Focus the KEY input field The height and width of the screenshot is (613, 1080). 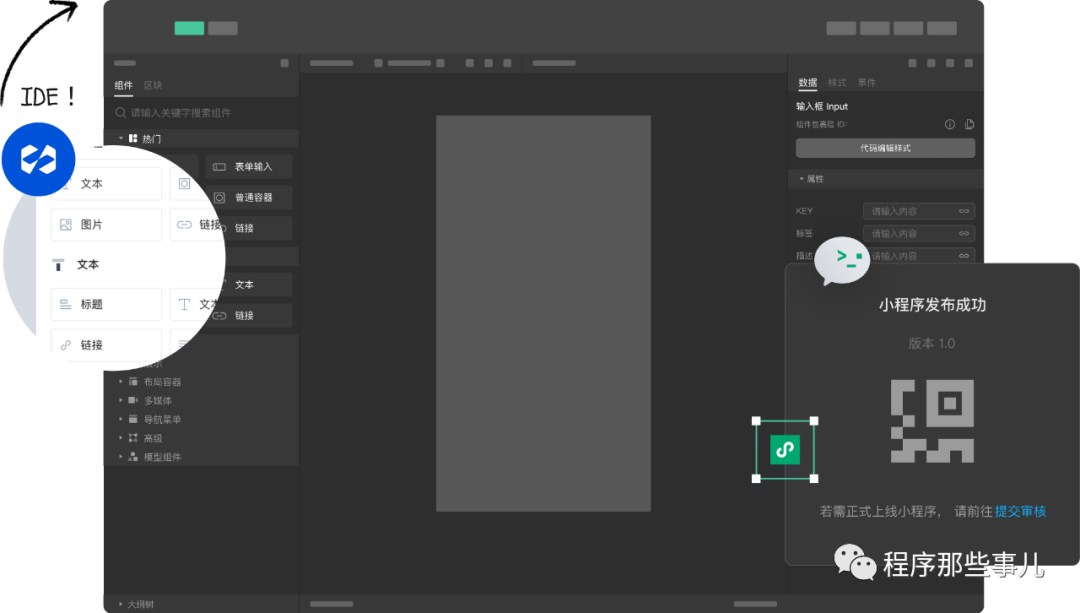pyautogui.click(x=918, y=211)
